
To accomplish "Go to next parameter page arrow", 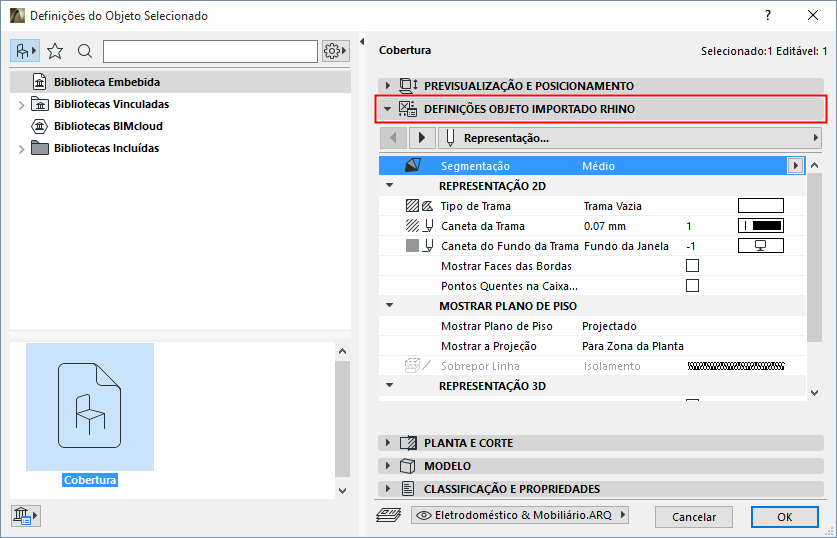I will click(x=422, y=138).
